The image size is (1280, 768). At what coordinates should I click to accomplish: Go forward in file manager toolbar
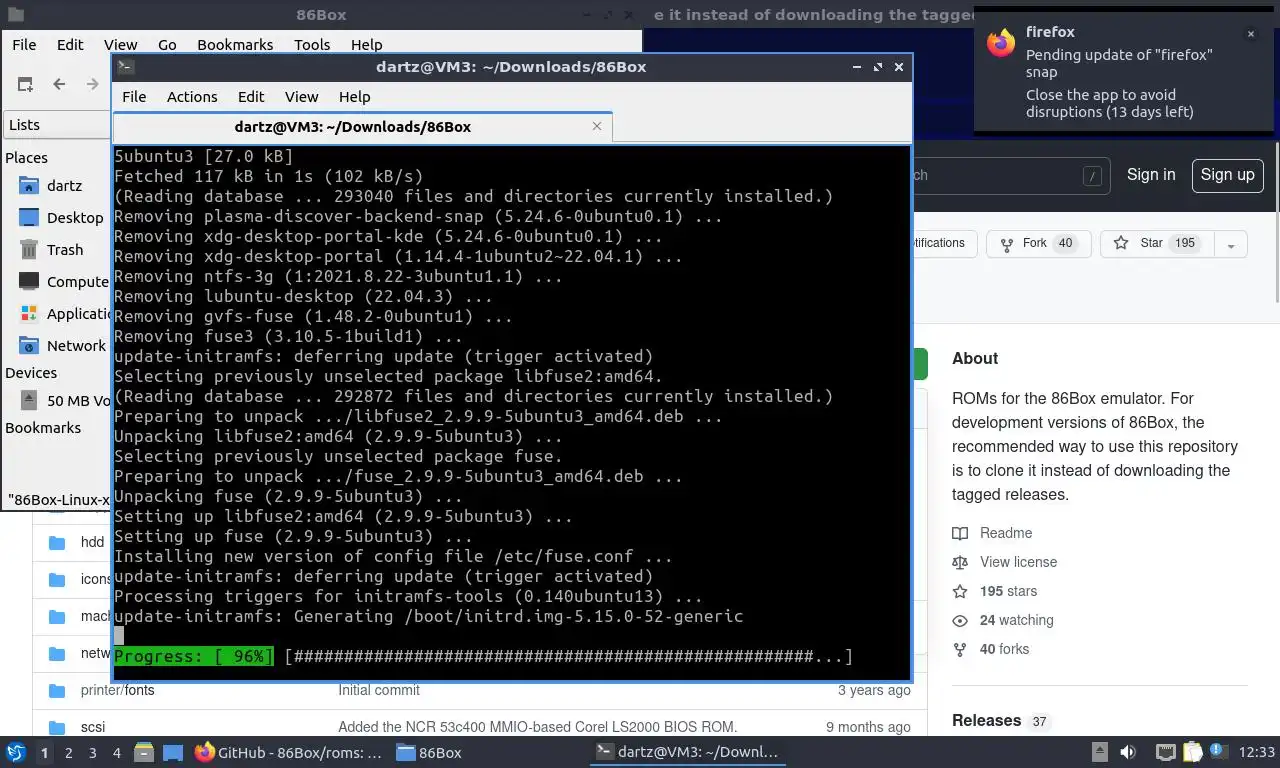93,84
